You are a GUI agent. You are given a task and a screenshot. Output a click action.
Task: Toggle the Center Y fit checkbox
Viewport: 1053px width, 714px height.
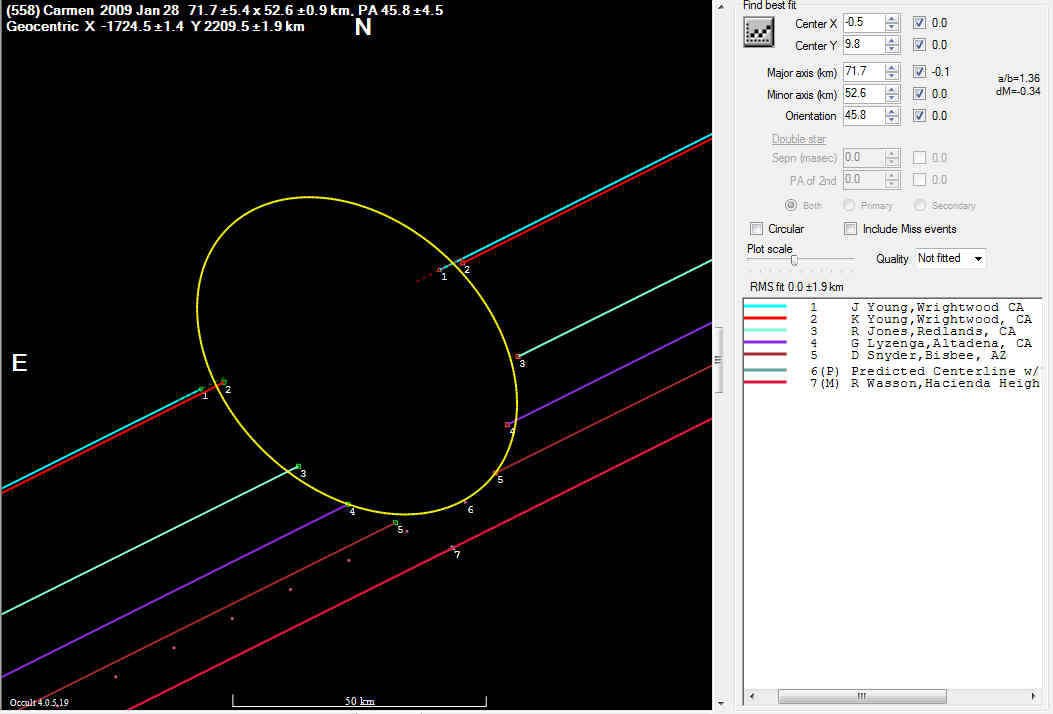tap(919, 45)
